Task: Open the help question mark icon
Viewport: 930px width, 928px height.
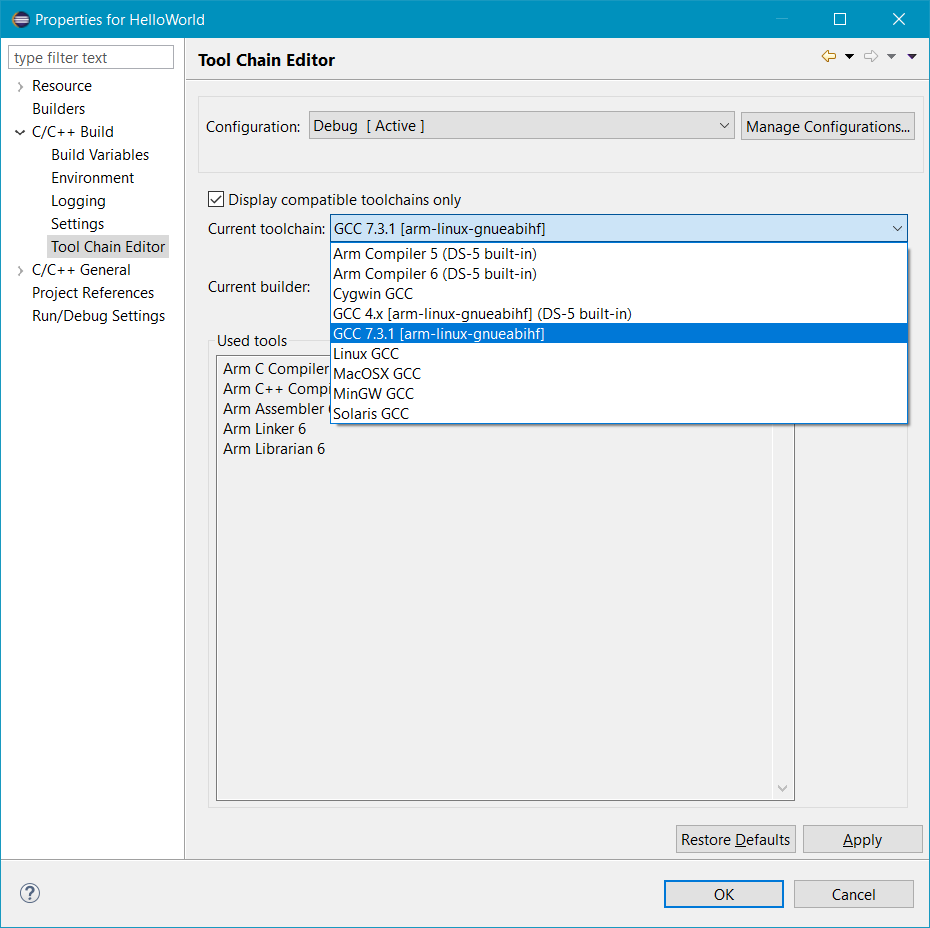Action: point(29,893)
